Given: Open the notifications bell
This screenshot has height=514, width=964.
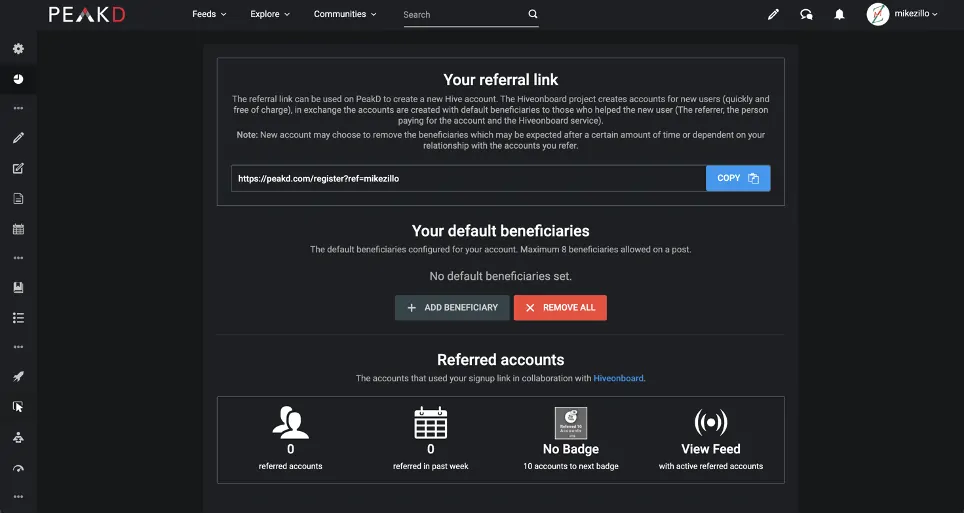Looking at the screenshot, I should point(839,14).
